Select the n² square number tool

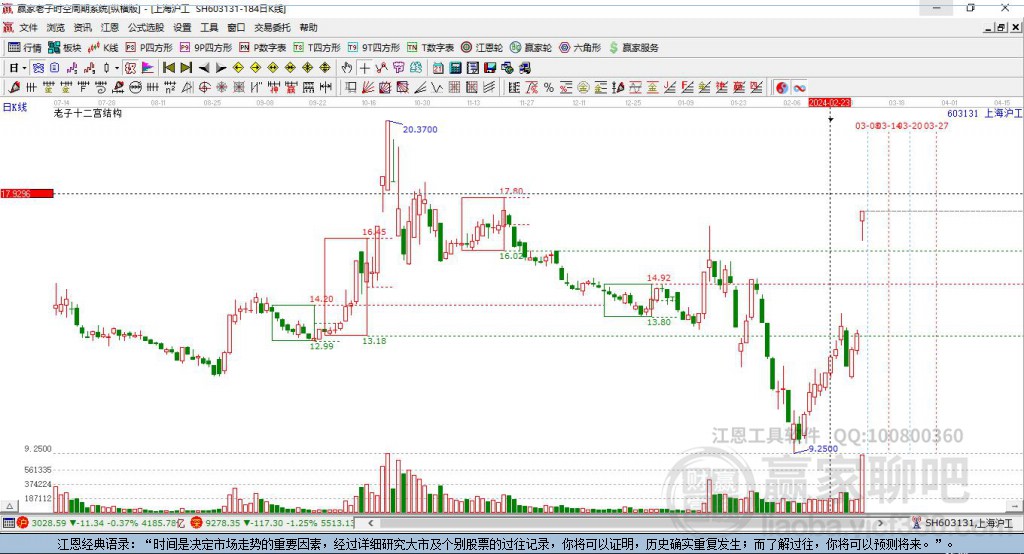[x=170, y=88]
